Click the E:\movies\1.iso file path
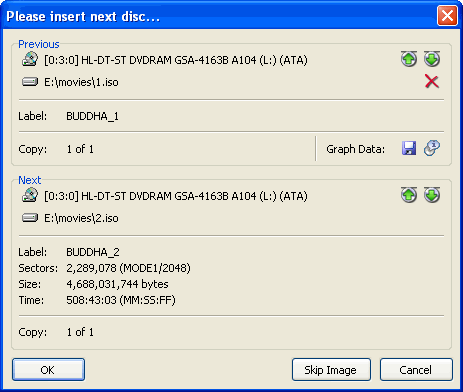The image size is (463, 392). click(81, 82)
